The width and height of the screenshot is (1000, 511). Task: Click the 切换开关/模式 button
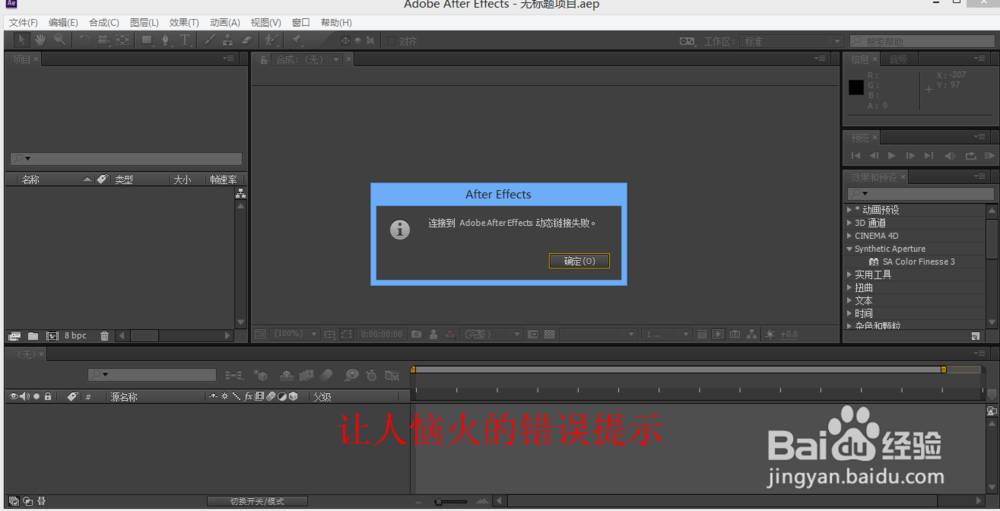coord(257,501)
